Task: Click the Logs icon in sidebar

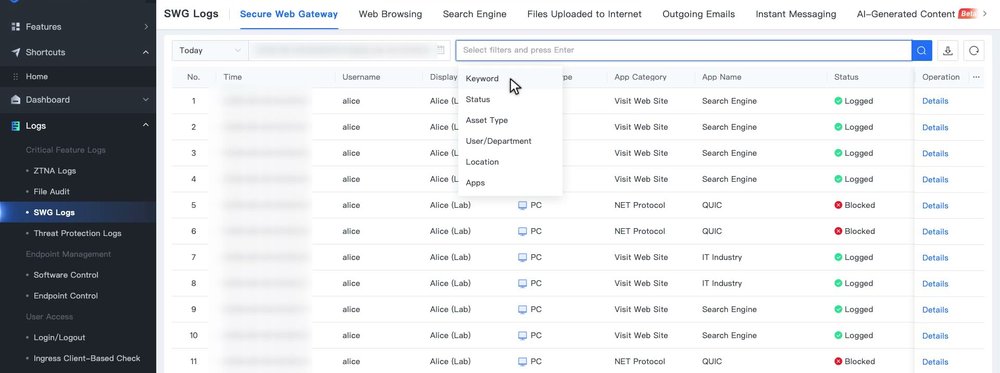Action: (x=16, y=126)
